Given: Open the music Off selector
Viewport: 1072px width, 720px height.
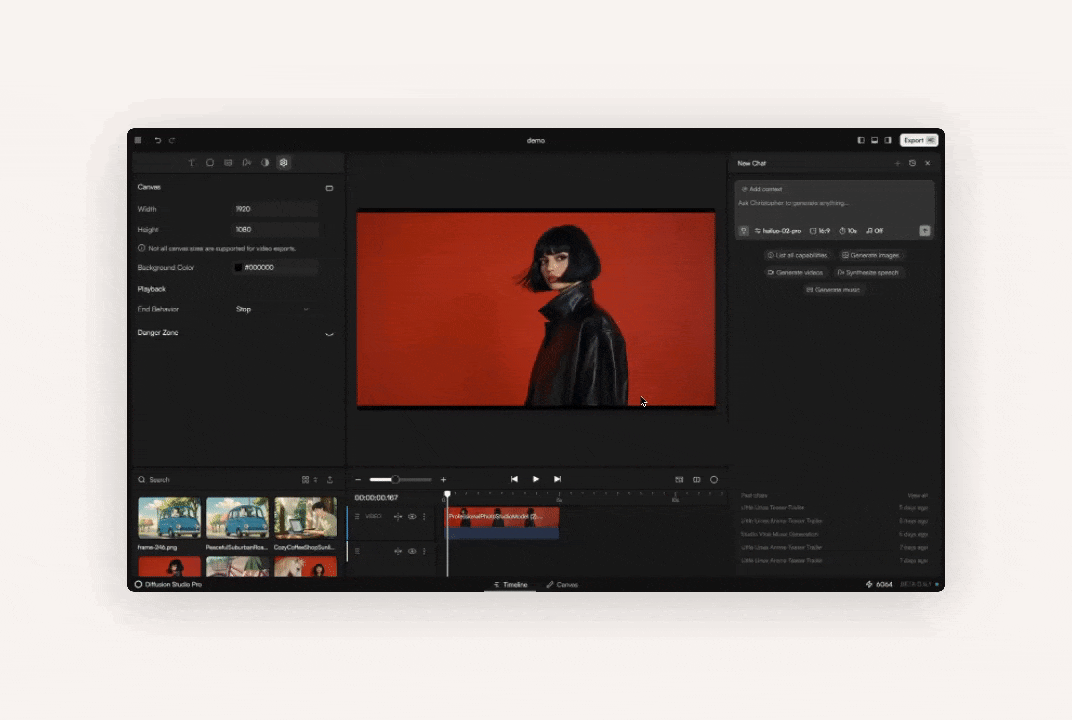Looking at the screenshot, I should [x=875, y=231].
